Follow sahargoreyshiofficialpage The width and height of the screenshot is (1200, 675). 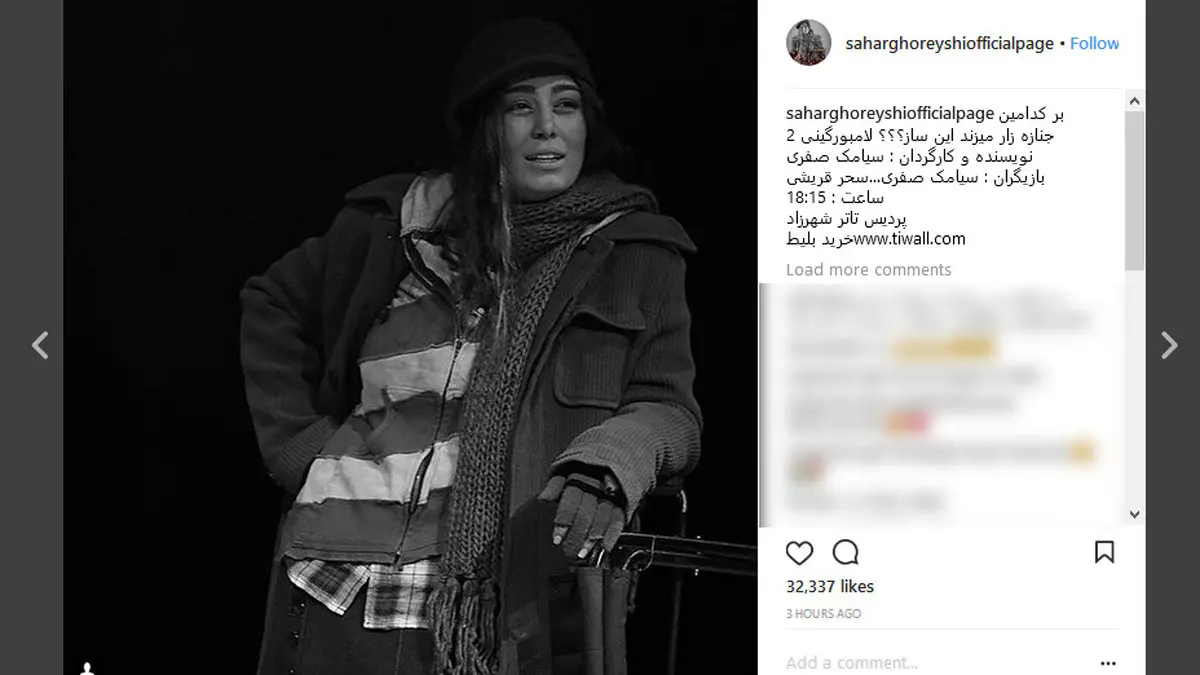tap(1094, 43)
